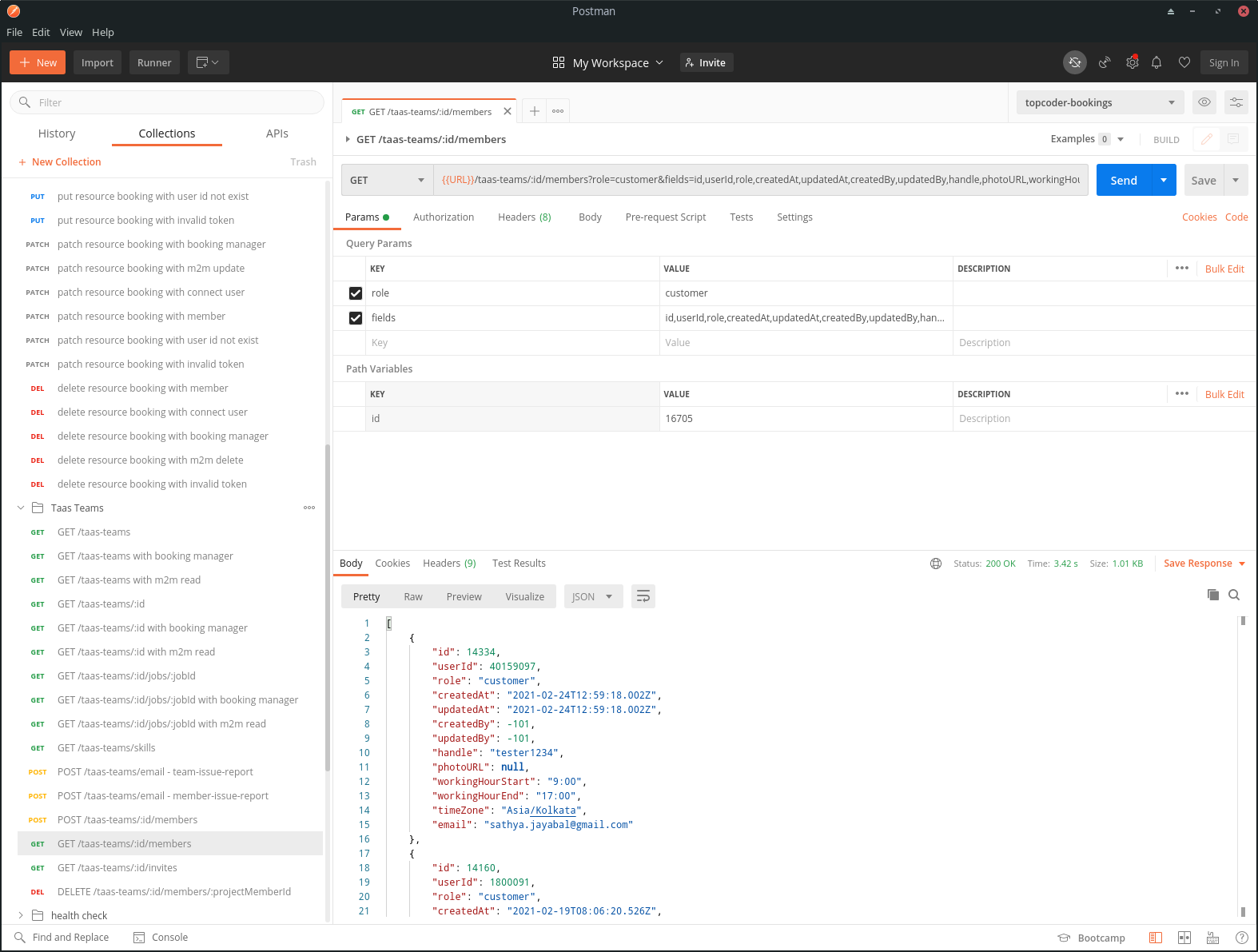Click New Collection link

coord(60,161)
